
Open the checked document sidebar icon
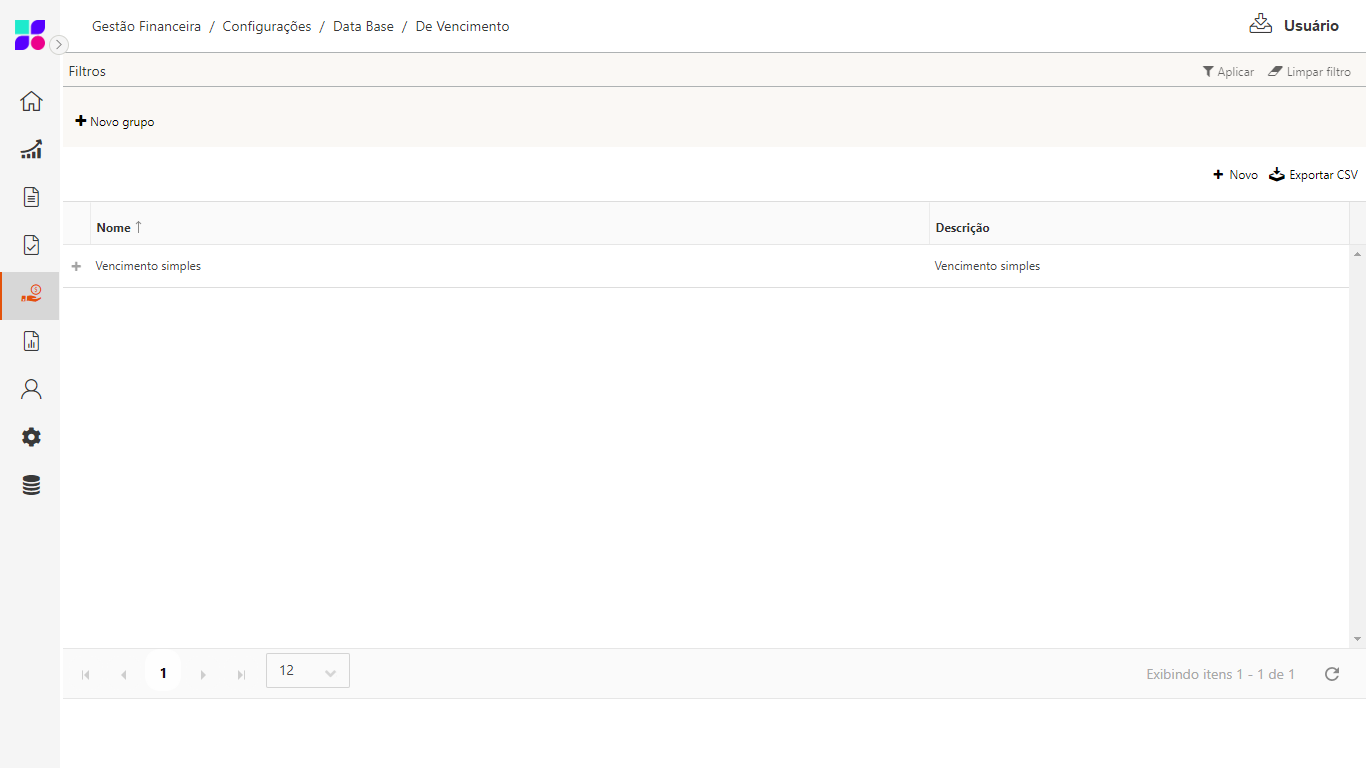(31, 245)
